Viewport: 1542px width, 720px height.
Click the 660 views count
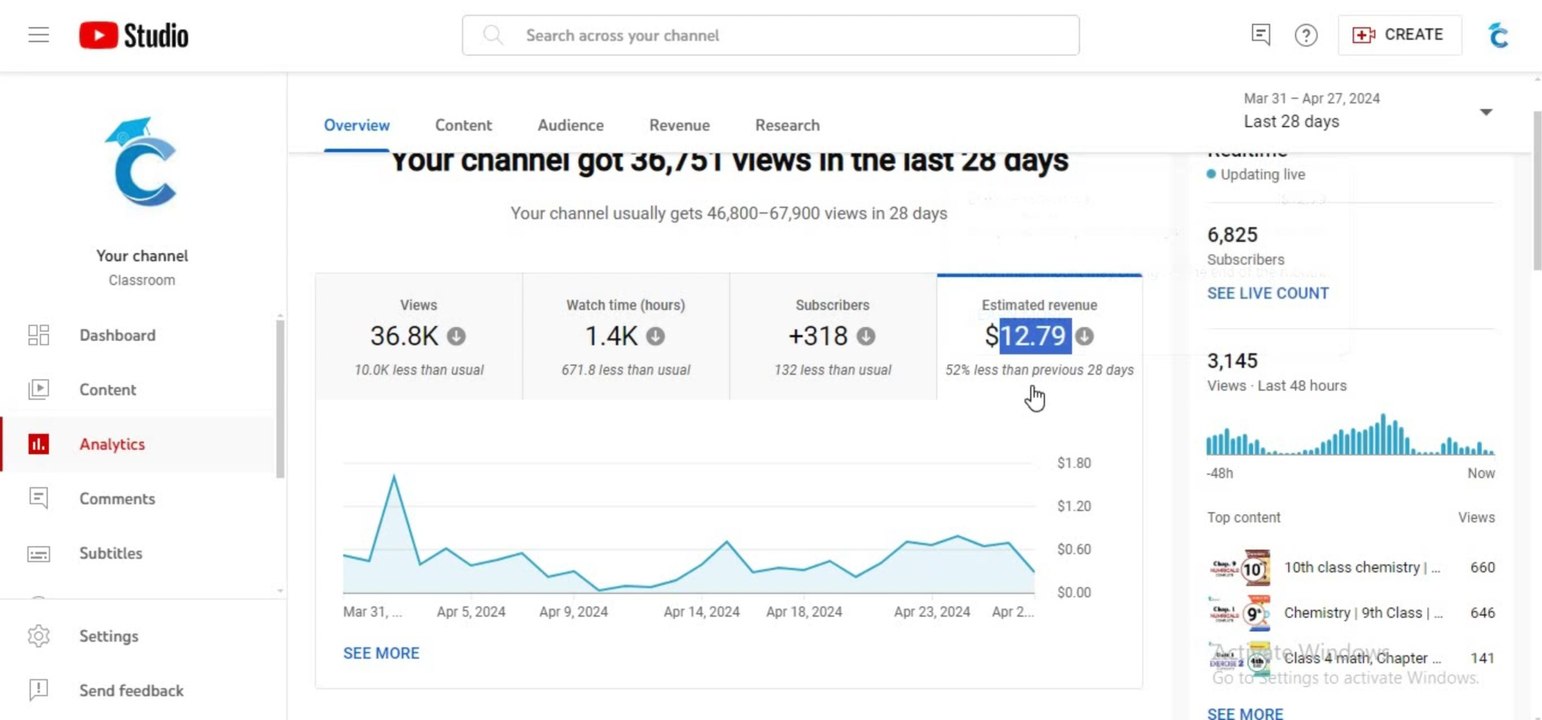point(1483,567)
